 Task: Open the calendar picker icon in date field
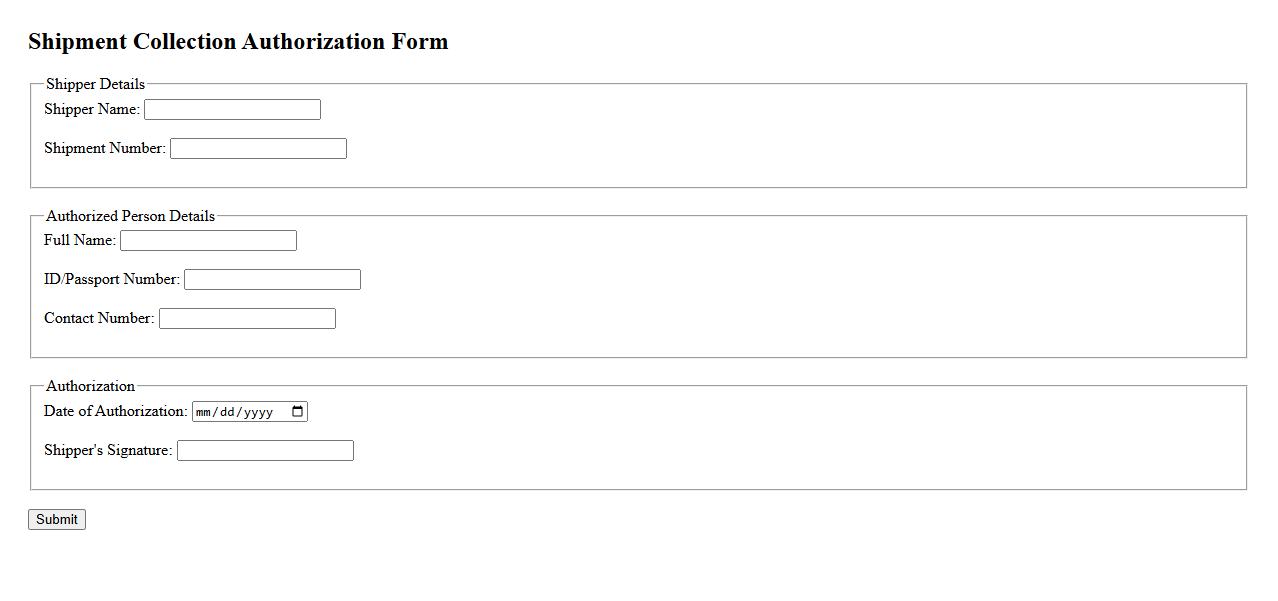297,411
